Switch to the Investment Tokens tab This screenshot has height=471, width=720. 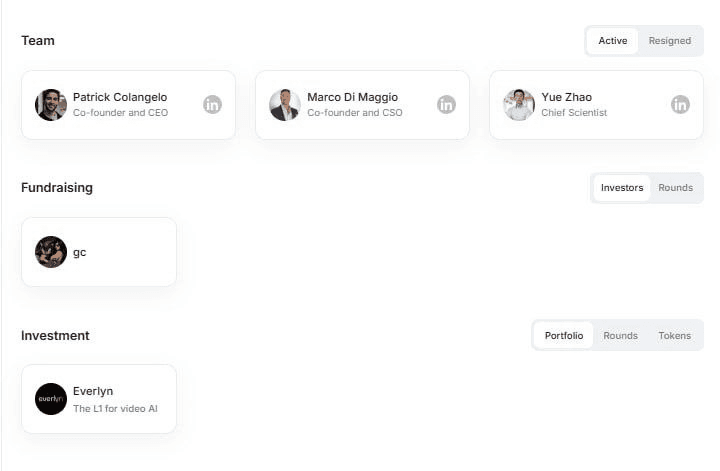[674, 335]
